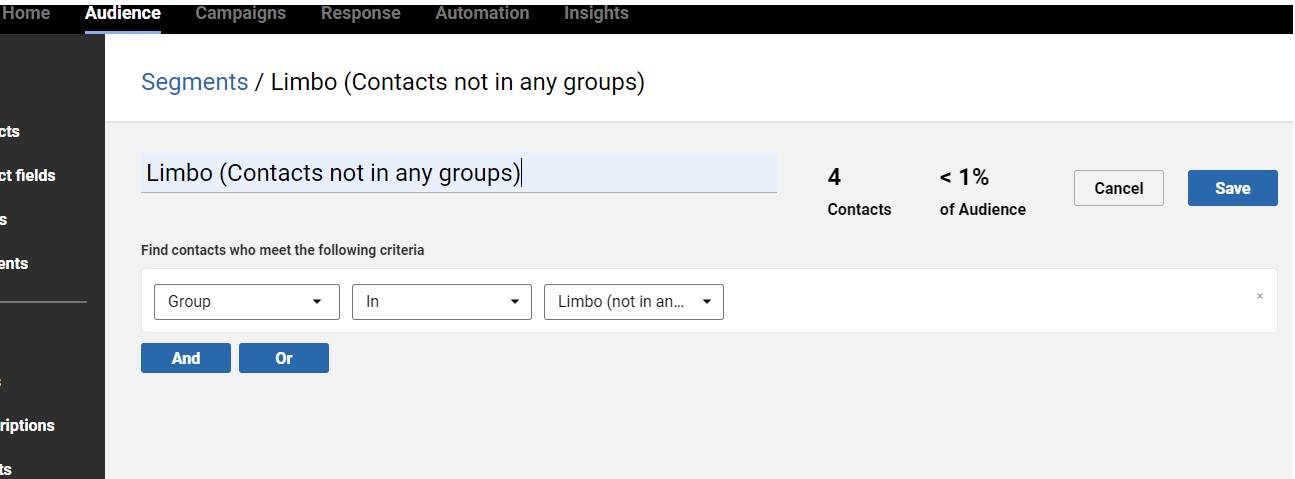
Task: Open the Campaigns tab
Action: (240, 14)
